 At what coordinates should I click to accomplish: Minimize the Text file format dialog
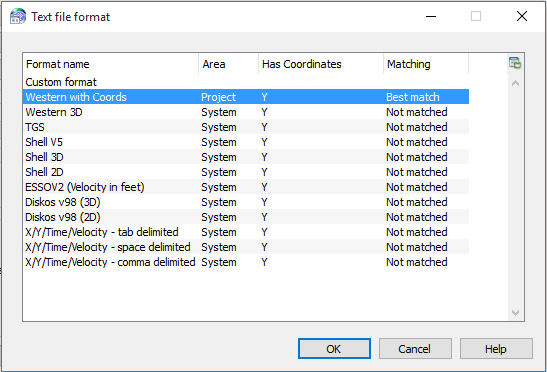pyautogui.click(x=431, y=16)
